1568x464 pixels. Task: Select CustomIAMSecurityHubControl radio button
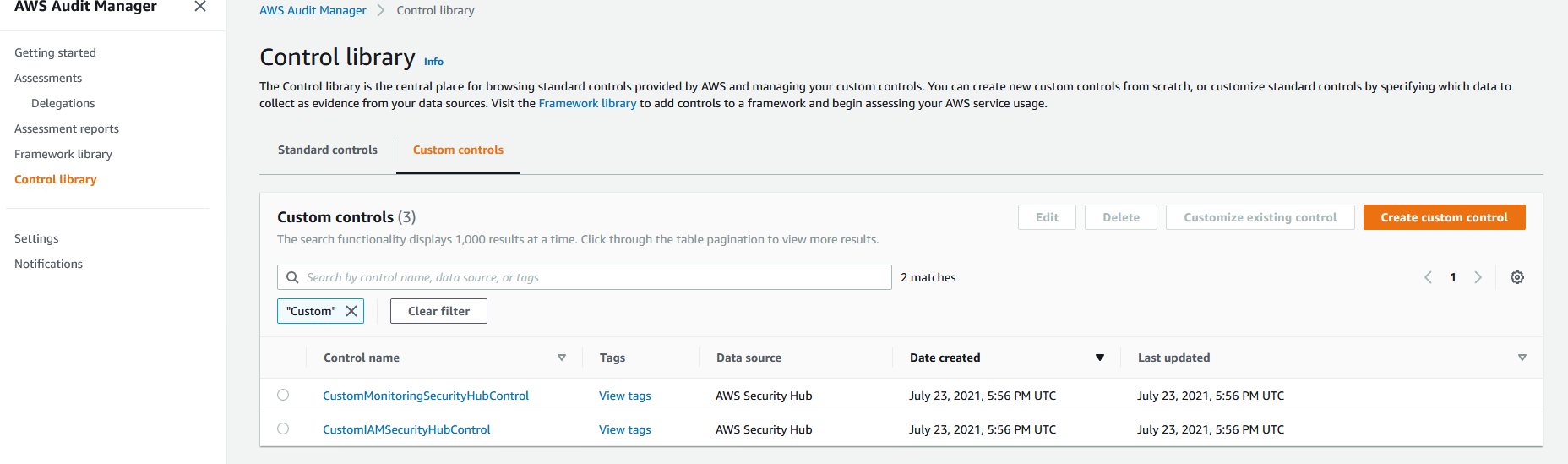(x=283, y=429)
